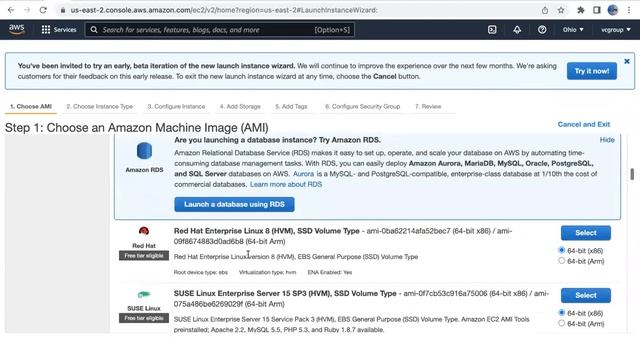Click the SUSE Linux chameleon icon
640x360 pixels.
coord(144,294)
